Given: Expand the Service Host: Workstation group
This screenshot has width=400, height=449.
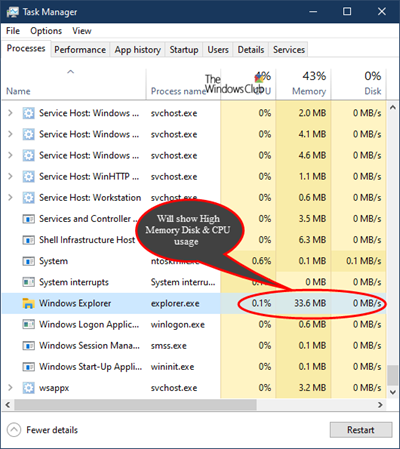Looking at the screenshot, I should (x=10, y=197).
